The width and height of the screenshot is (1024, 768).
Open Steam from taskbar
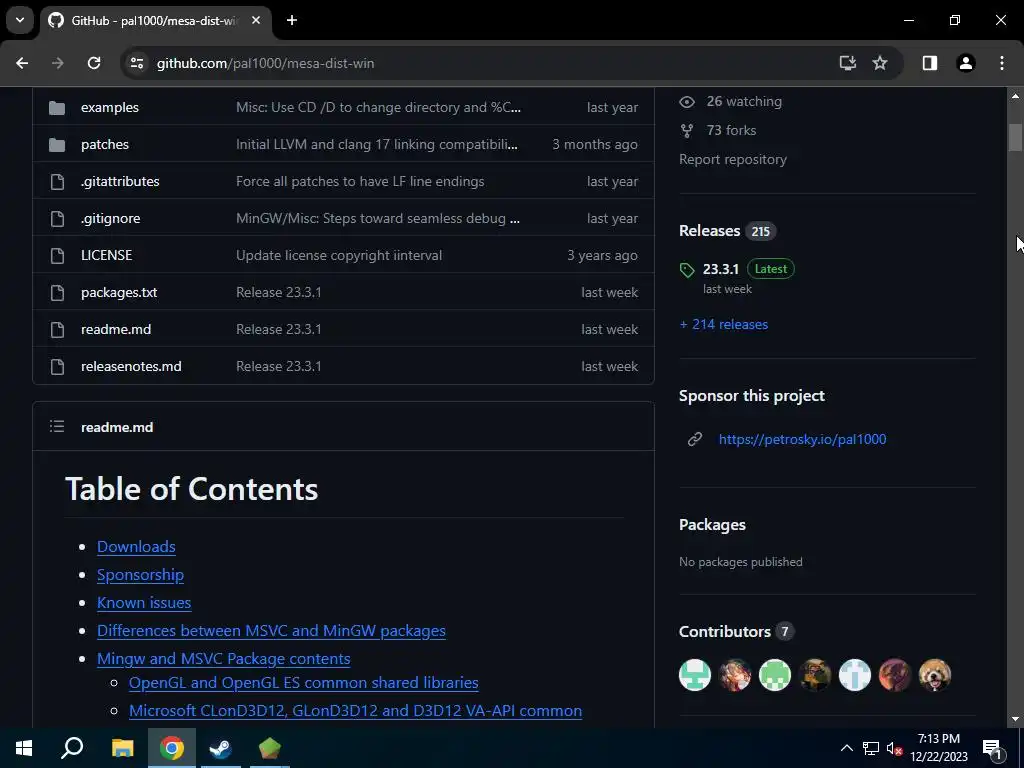click(220, 748)
